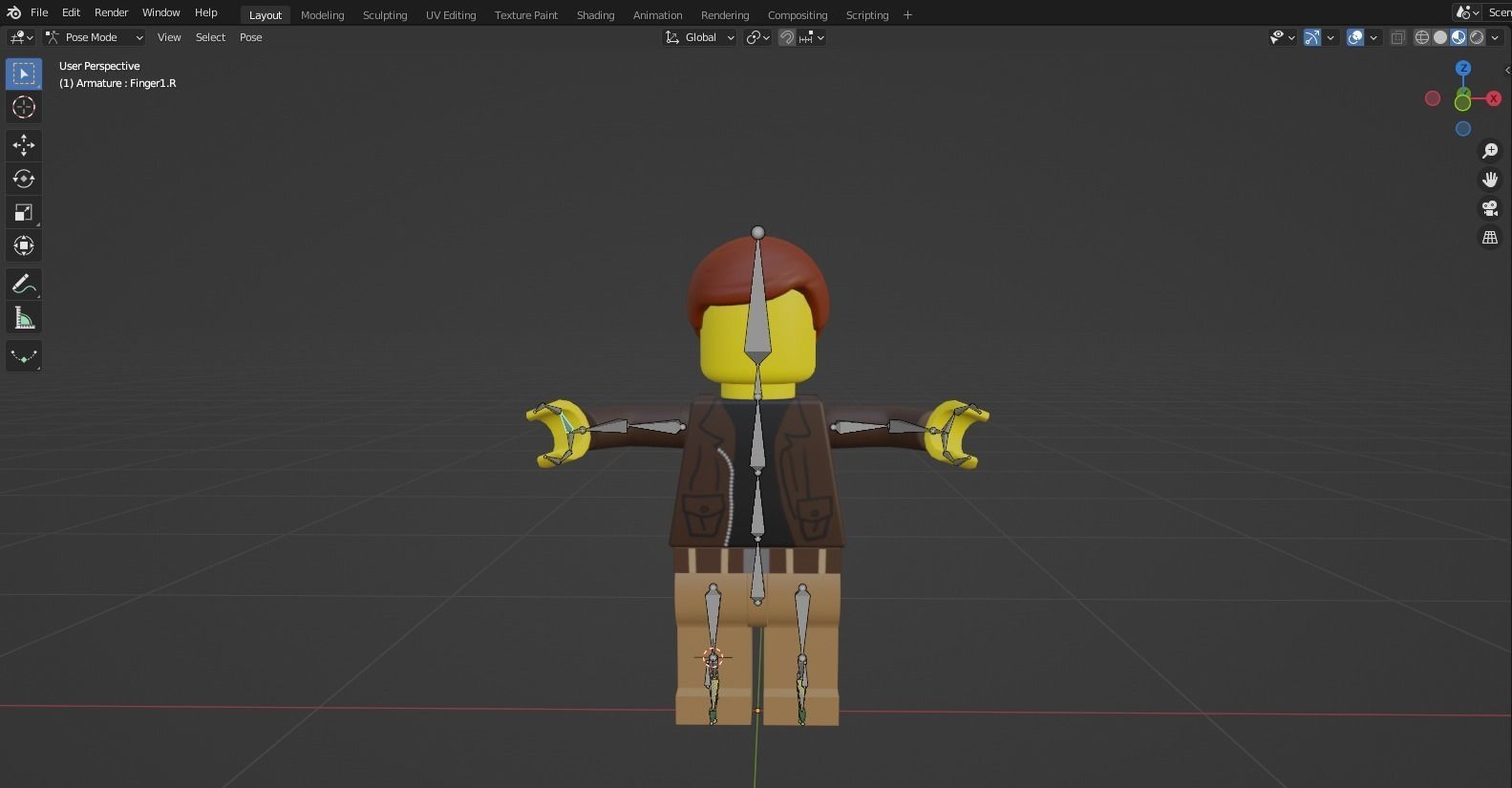The image size is (1512, 788).
Task: Click the zoom view magnifier icon
Action: click(1490, 151)
